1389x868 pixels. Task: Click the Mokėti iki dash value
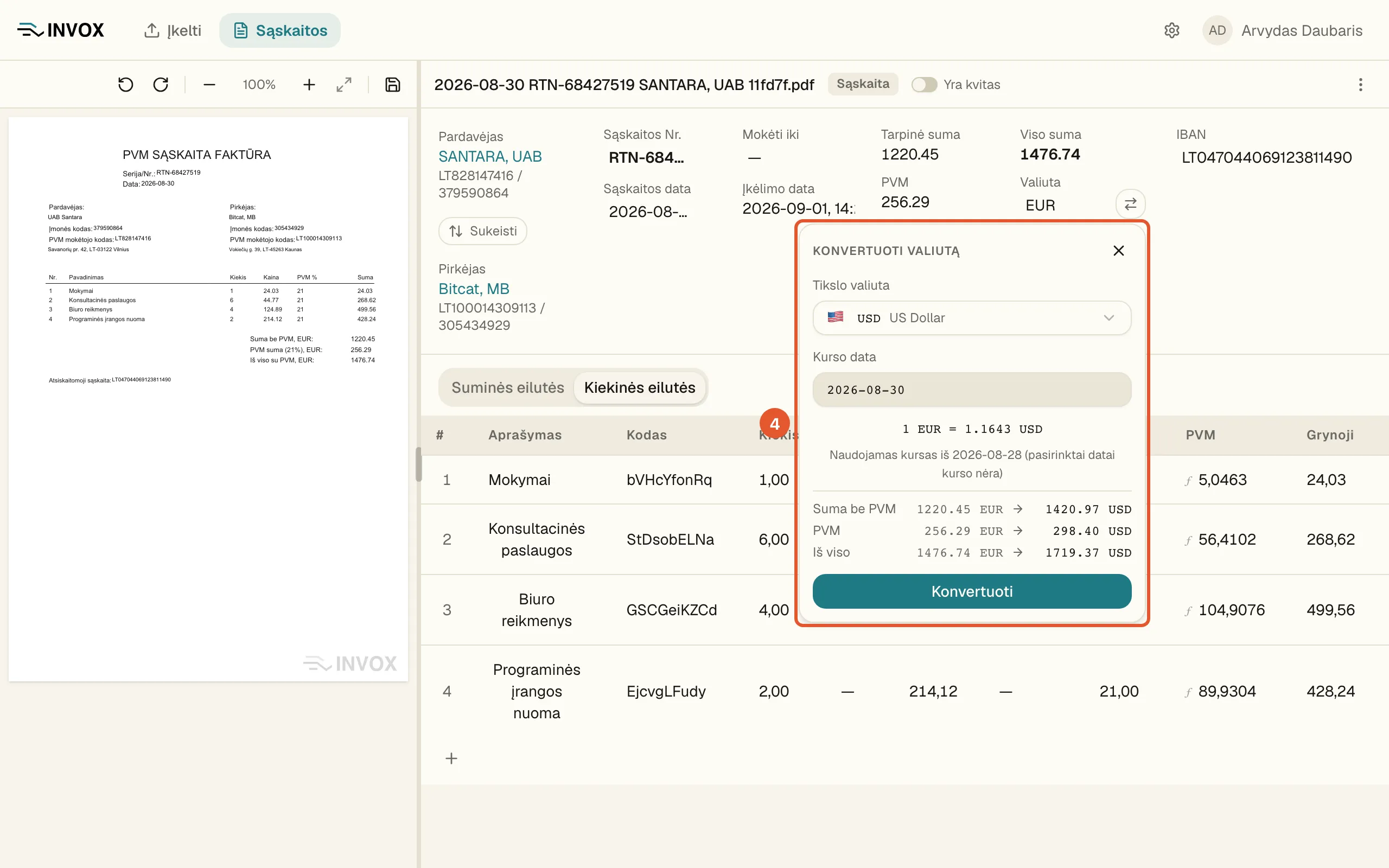tap(754, 157)
